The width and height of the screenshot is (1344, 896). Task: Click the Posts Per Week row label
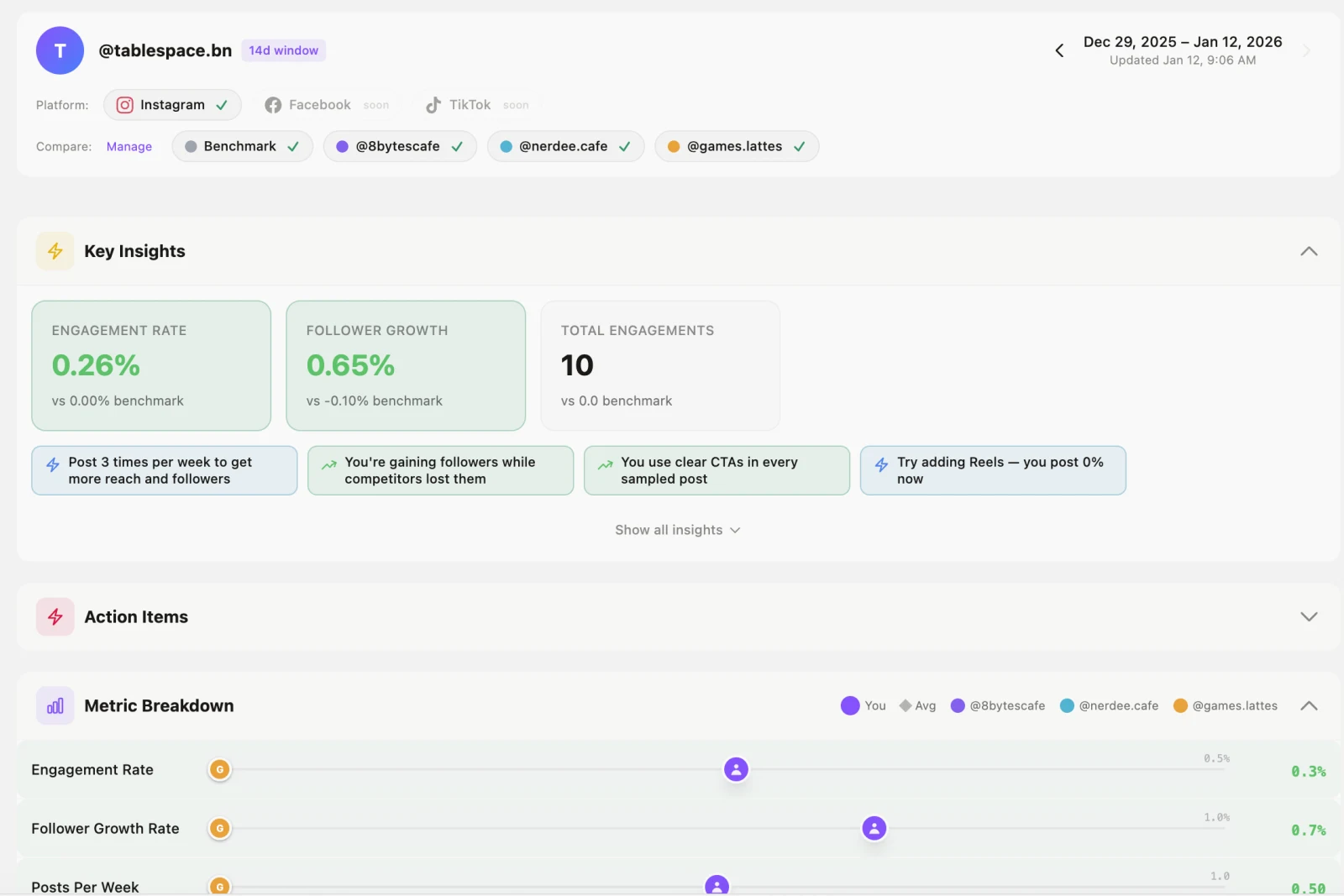coord(85,887)
